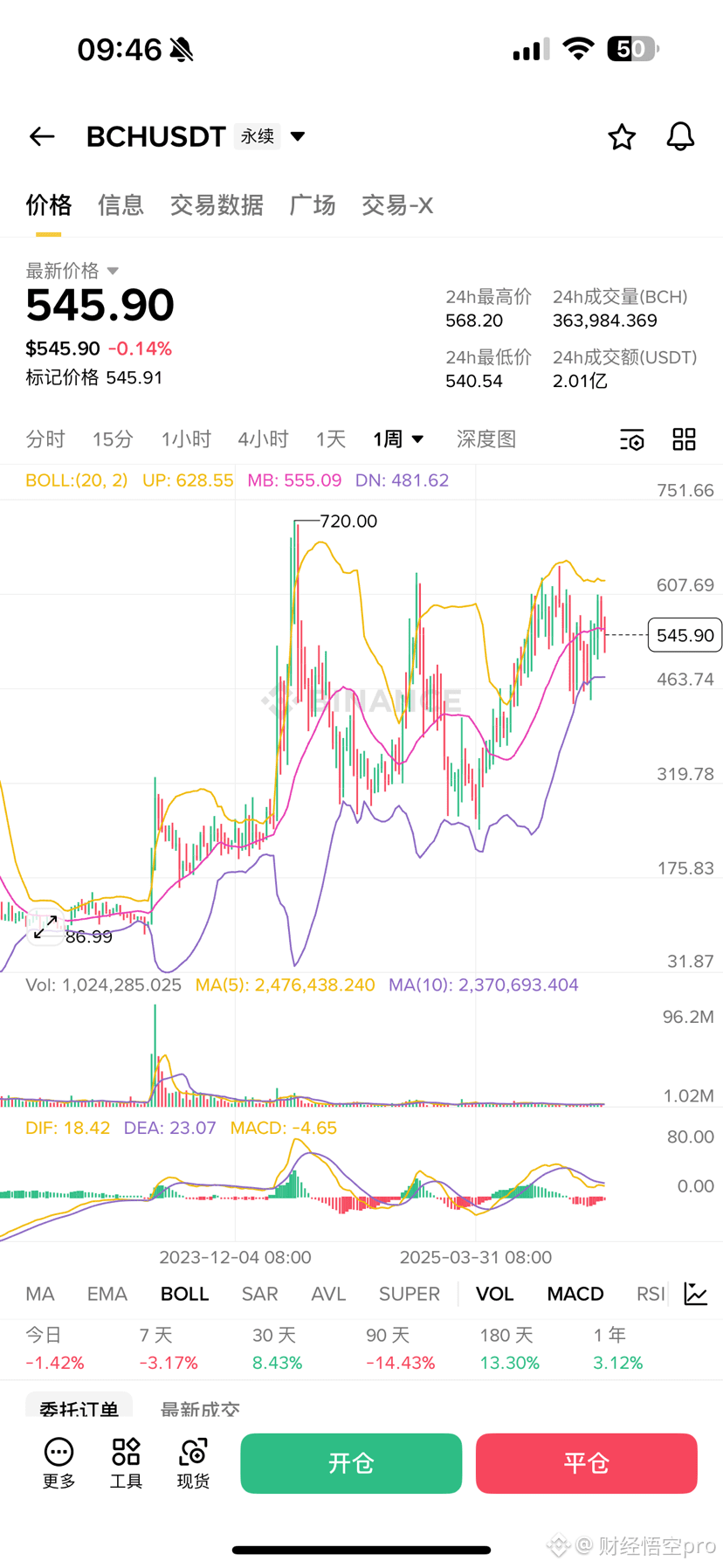This screenshot has width=723, height=1568.
Task: Enable the AVL indicator
Action: pos(329,1294)
